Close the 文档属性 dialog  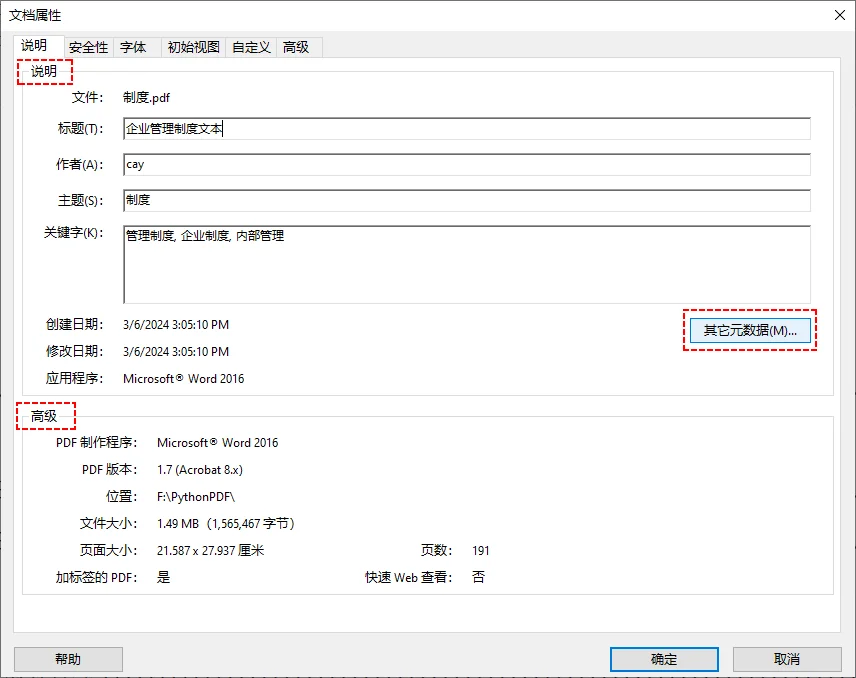click(840, 15)
